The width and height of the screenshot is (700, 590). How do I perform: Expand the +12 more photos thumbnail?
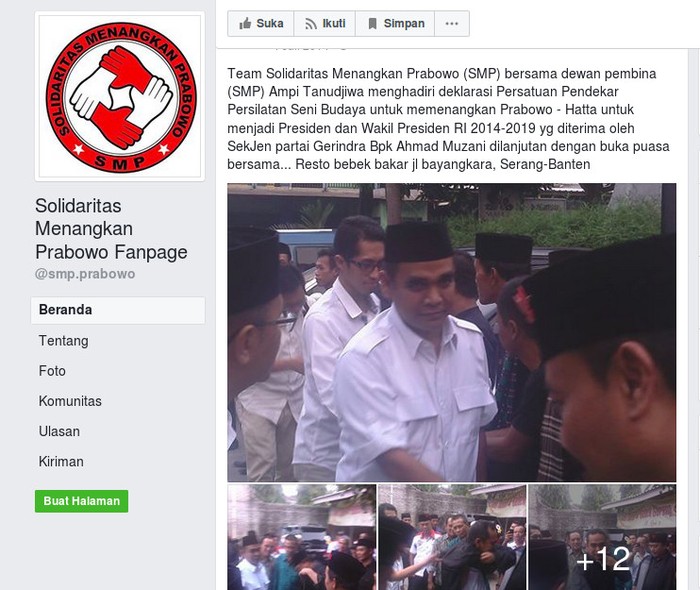pos(603,537)
